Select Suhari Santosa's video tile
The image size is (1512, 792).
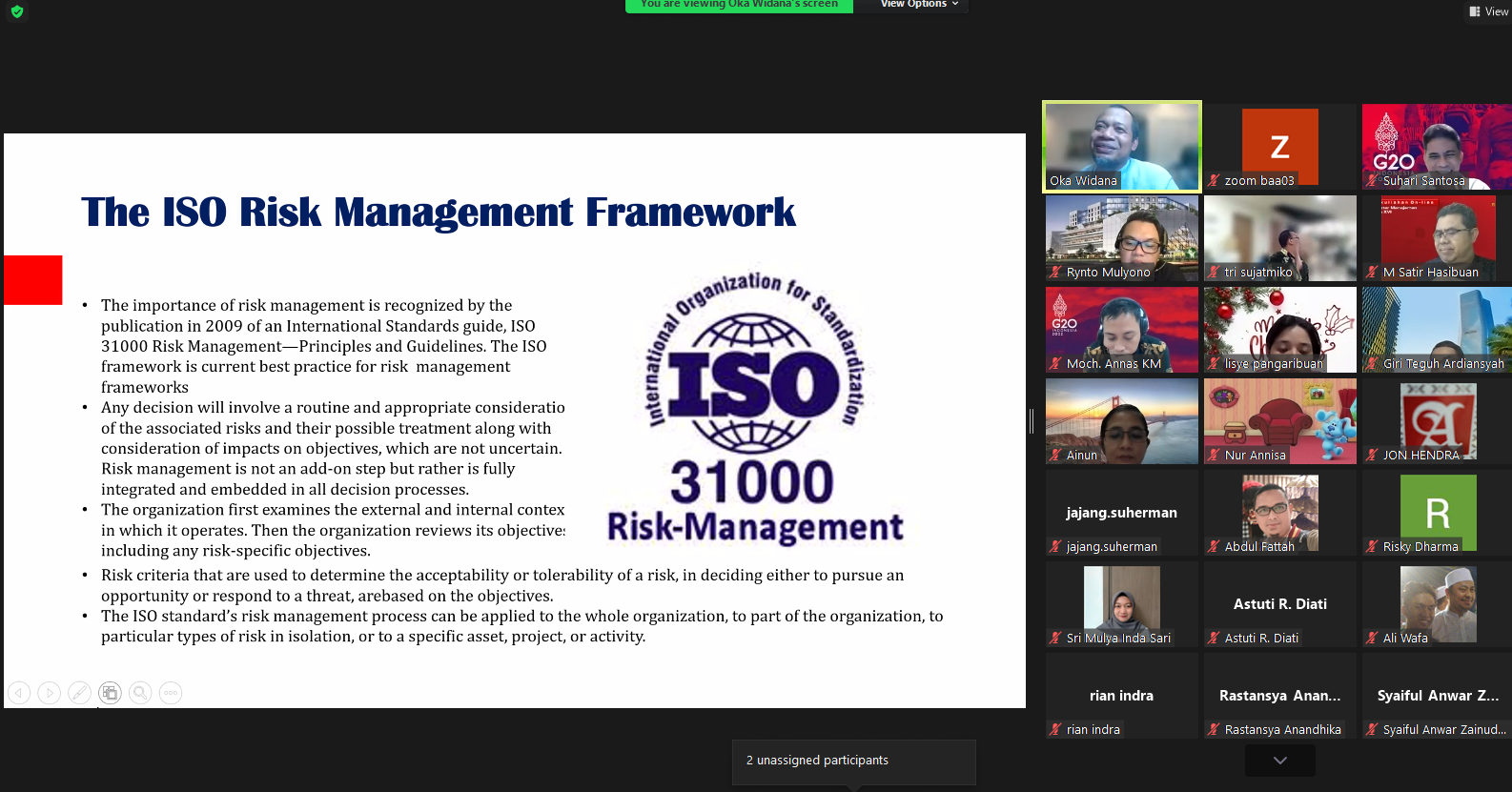click(x=1437, y=147)
